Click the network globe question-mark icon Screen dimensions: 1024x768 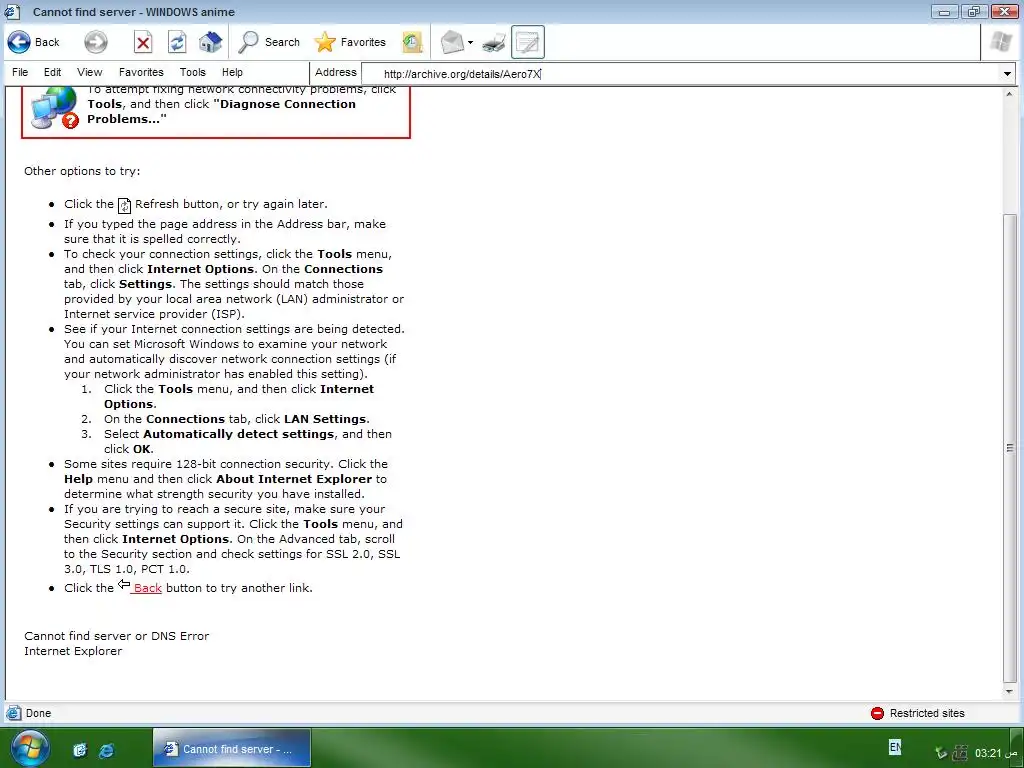coord(55,108)
